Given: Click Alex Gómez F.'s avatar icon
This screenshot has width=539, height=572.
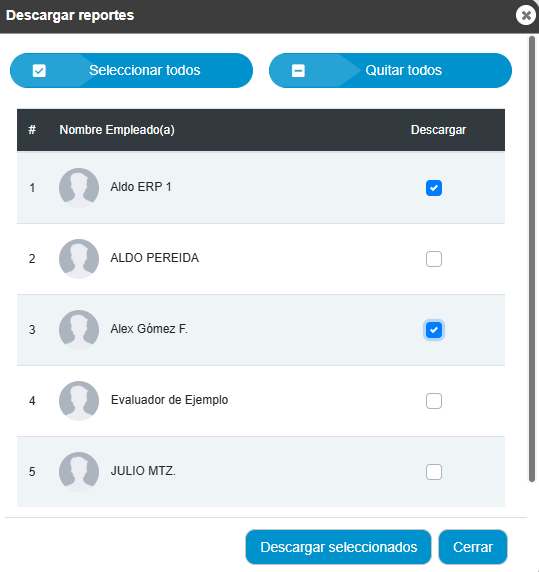Looking at the screenshot, I should pyautogui.click(x=79, y=329).
